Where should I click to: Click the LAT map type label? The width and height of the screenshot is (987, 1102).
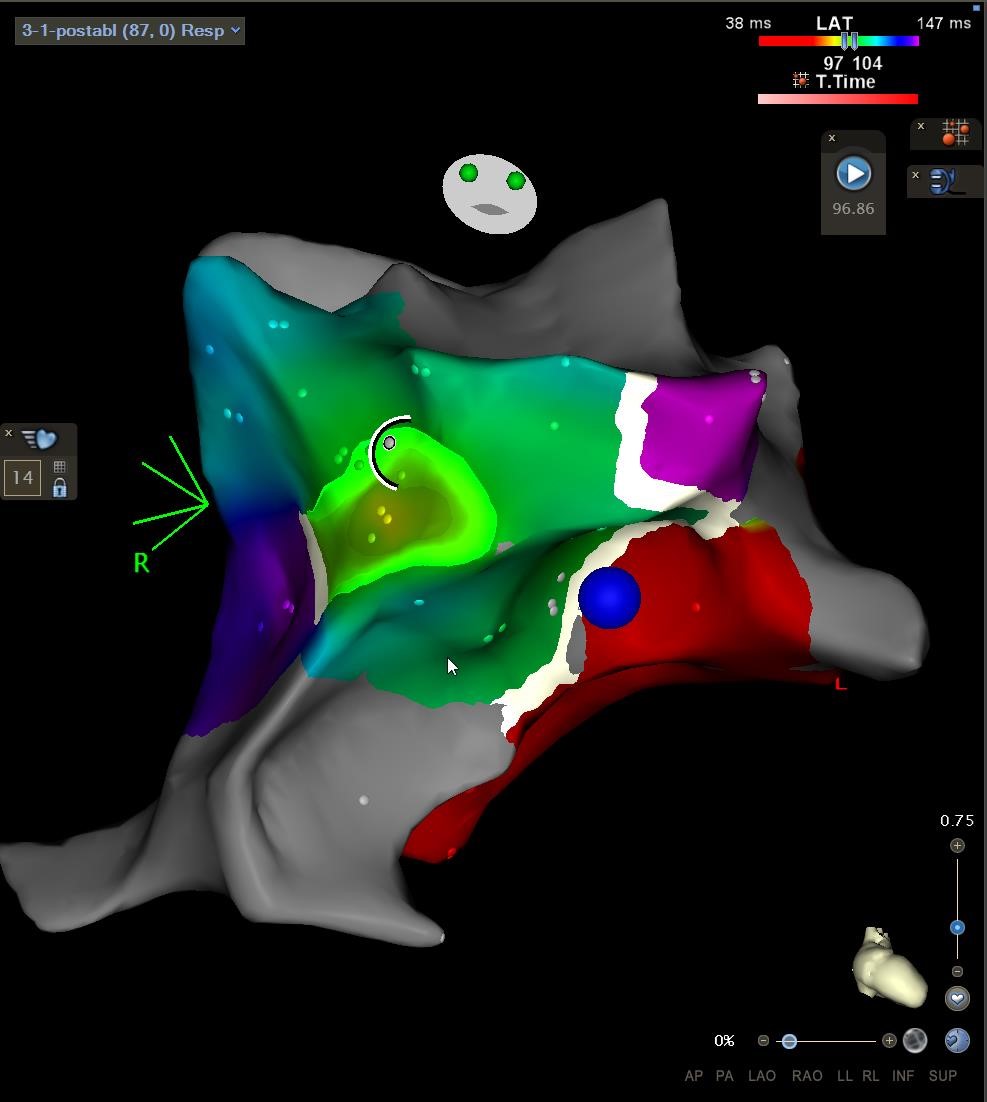click(x=834, y=23)
